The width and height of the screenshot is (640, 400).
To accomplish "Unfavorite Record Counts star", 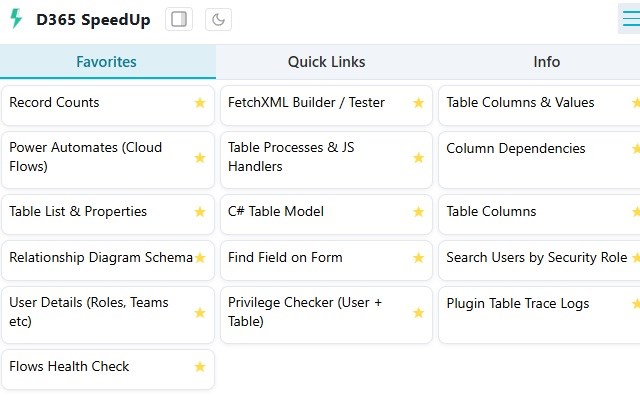I will tap(200, 102).
